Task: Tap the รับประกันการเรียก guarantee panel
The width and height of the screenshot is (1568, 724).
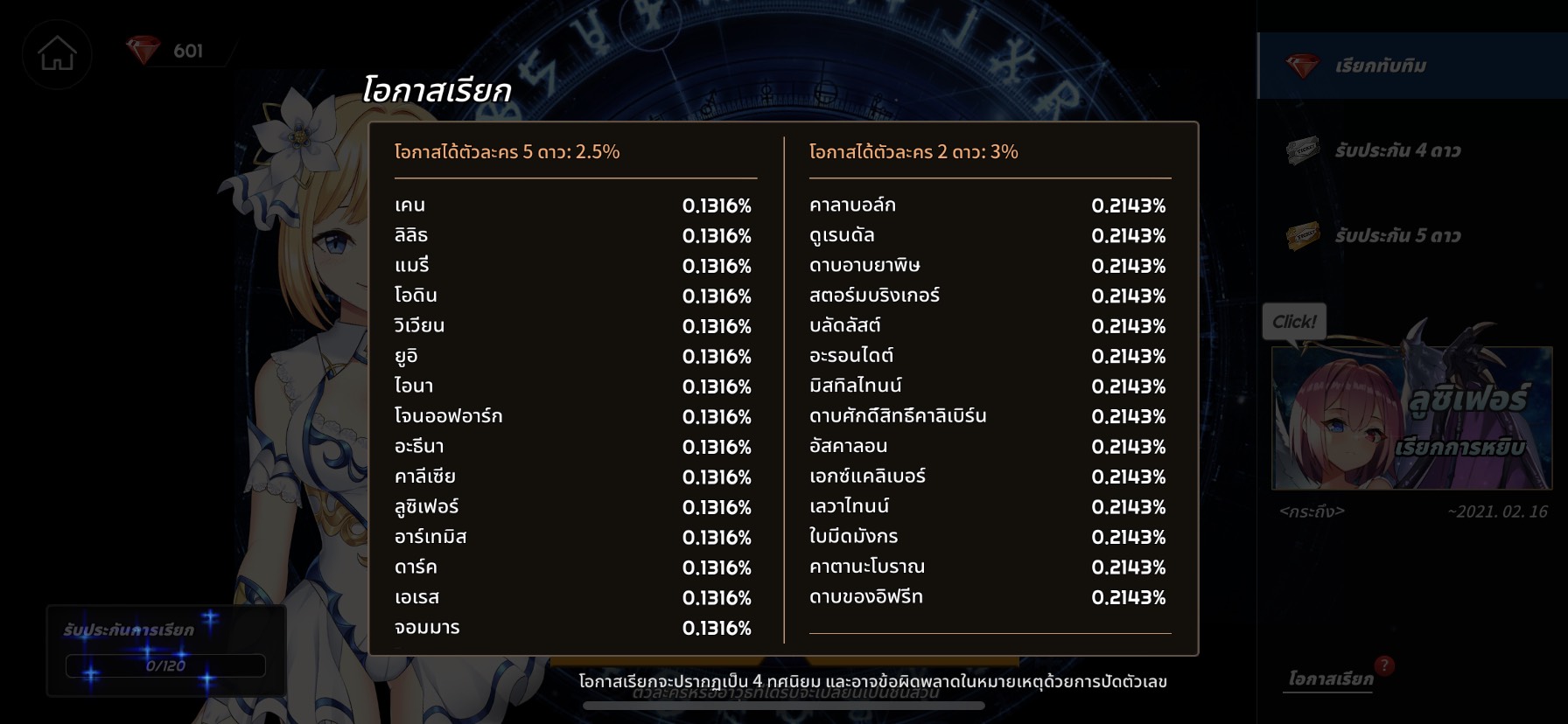Action: point(165,651)
